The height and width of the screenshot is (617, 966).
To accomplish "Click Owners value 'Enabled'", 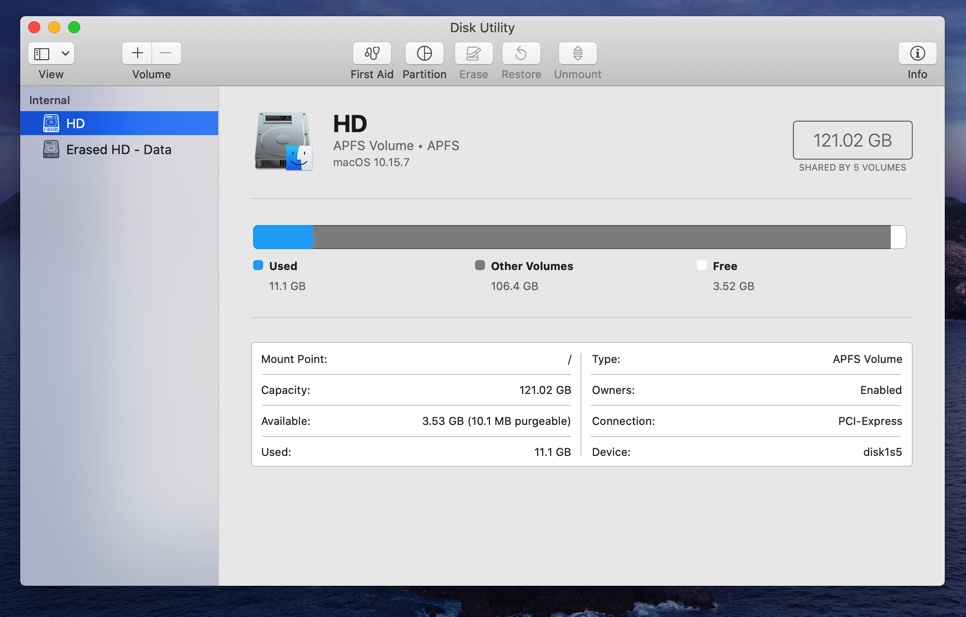I will 881,390.
